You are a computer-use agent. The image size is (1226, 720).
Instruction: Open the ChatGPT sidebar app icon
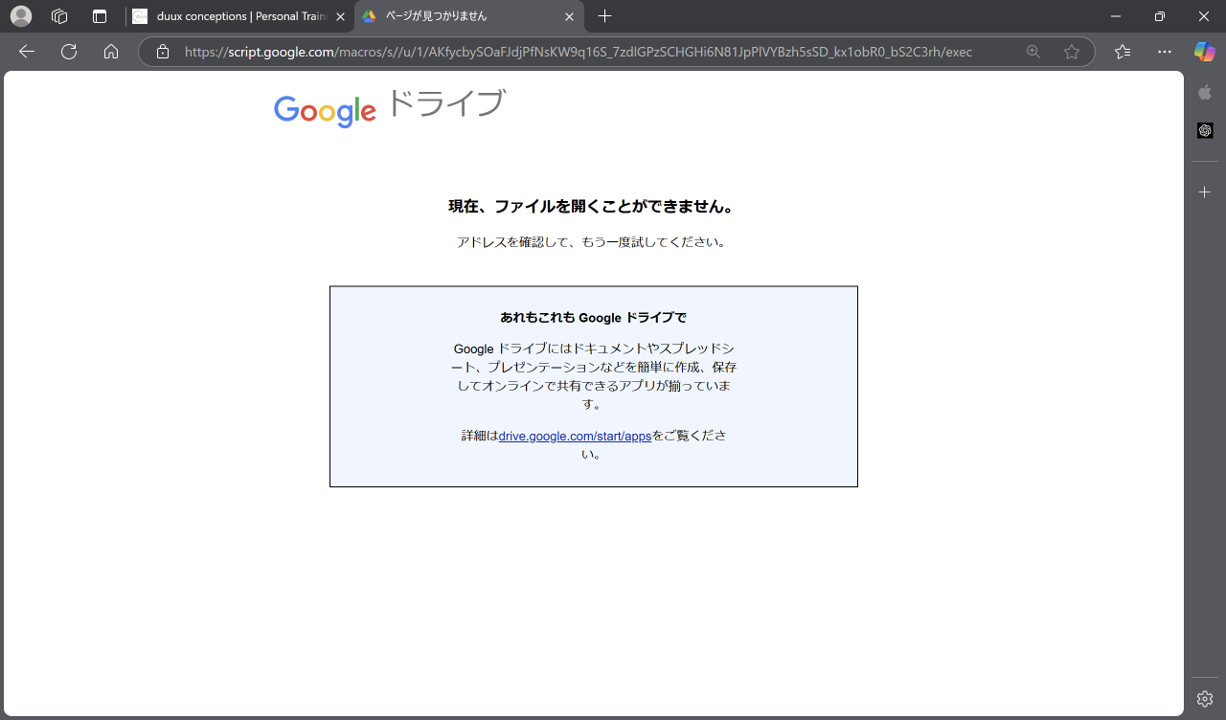pos(1205,131)
